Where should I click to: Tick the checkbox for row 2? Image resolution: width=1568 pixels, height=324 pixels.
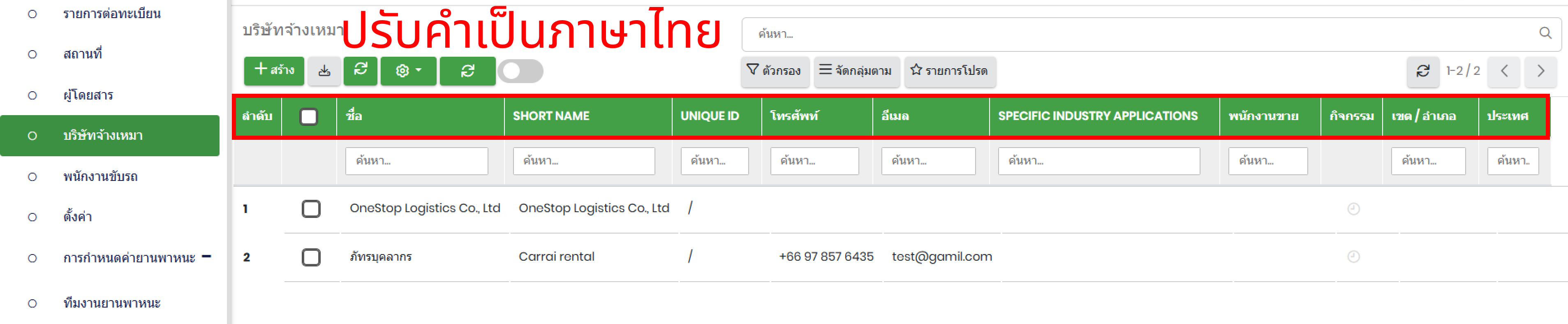(311, 257)
